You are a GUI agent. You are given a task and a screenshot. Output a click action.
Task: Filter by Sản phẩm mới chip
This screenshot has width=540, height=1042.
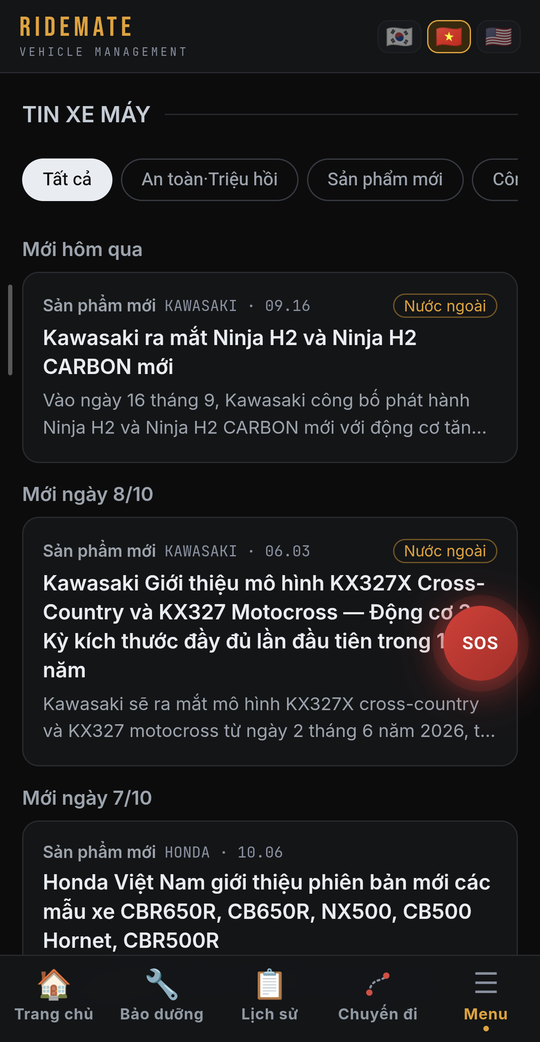tap(385, 179)
